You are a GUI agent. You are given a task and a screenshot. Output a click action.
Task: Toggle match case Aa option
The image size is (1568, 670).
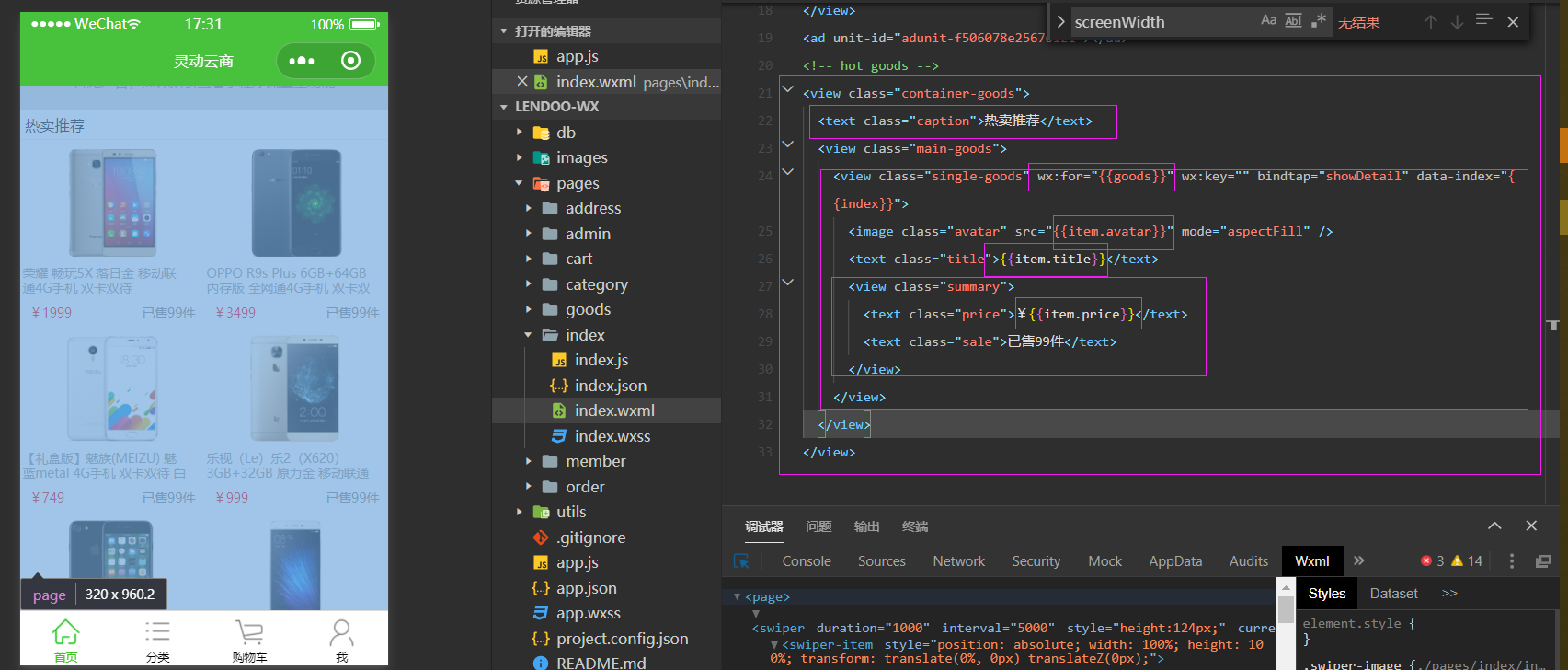(x=1268, y=20)
